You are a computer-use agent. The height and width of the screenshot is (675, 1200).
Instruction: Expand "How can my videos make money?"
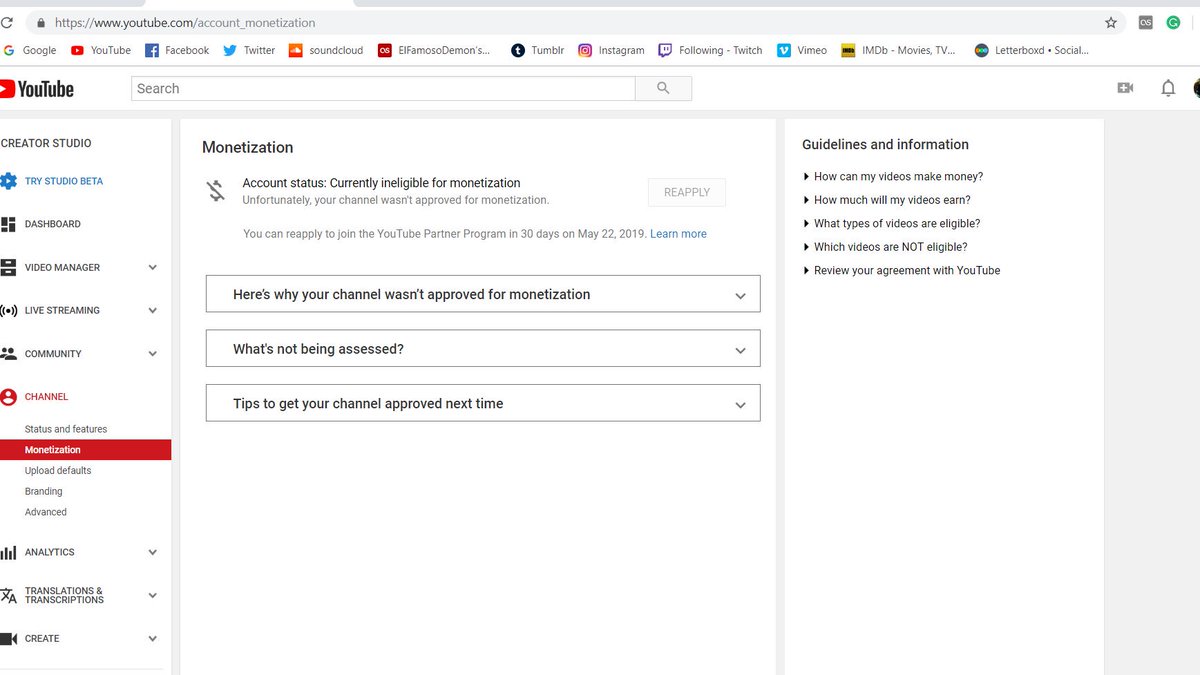[893, 176]
